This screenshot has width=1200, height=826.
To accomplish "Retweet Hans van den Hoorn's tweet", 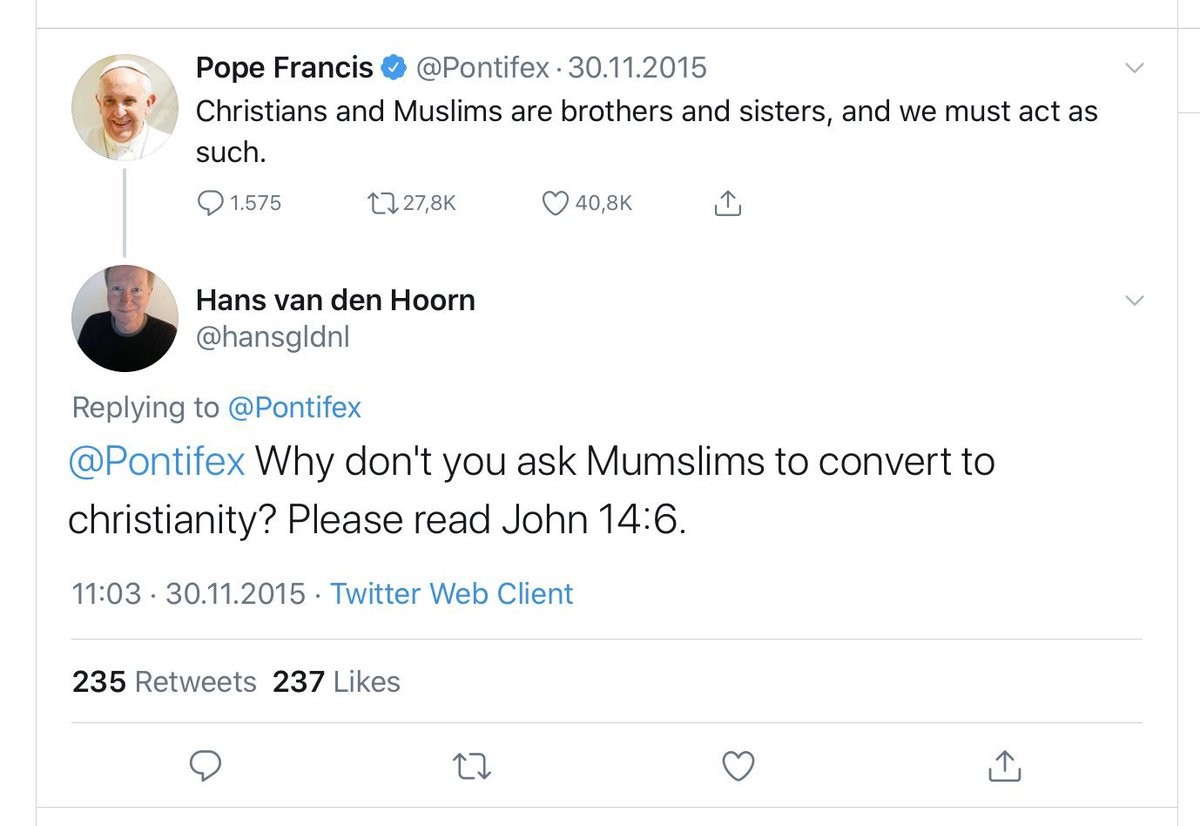I will 471,766.
